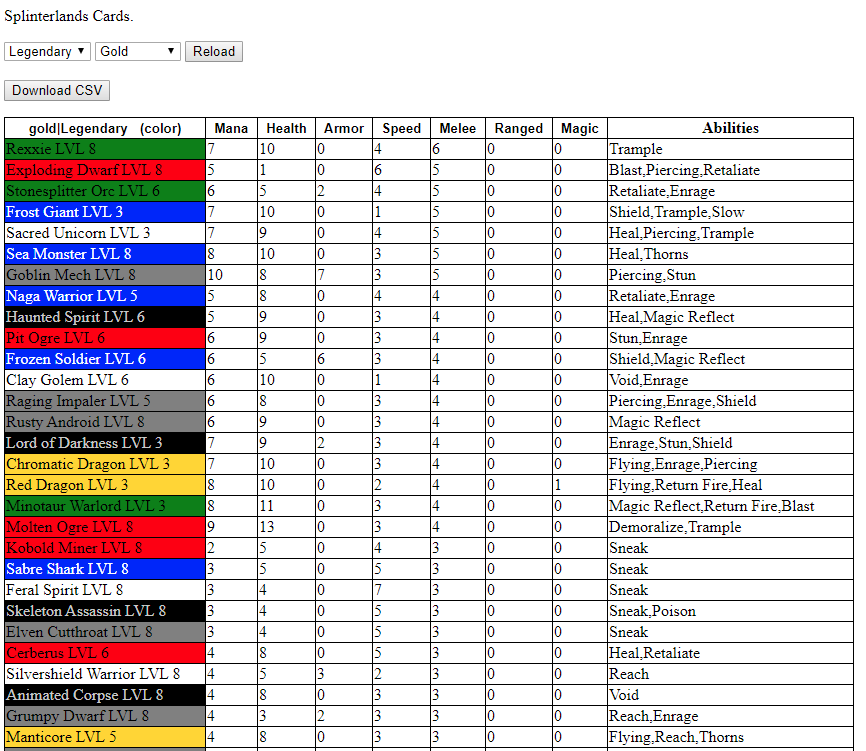Click the Splinterlands Cards. page heading
This screenshot has width=866, height=751.
coord(68,16)
